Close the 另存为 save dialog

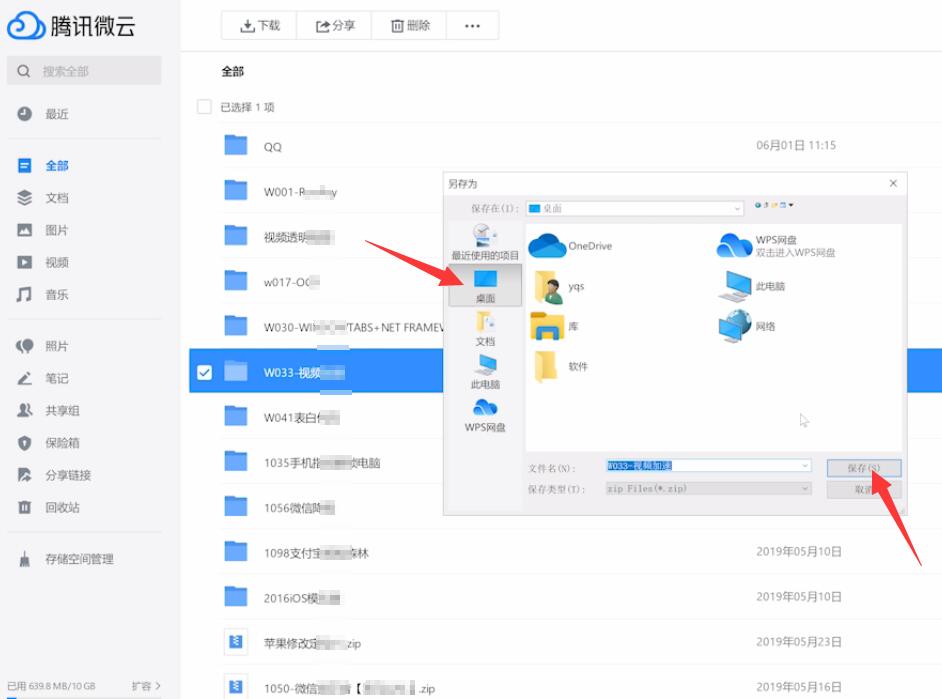[x=893, y=183]
